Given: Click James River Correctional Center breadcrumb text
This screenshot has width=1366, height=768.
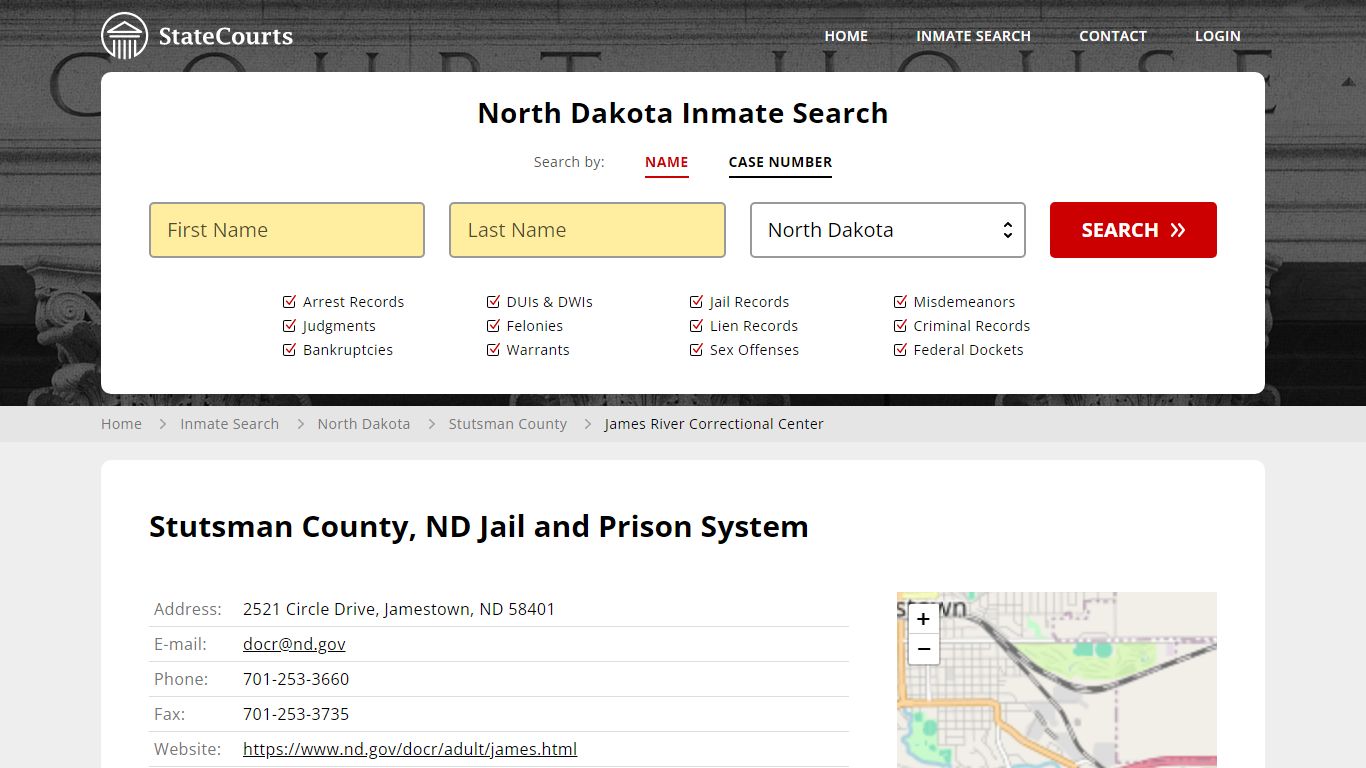Looking at the screenshot, I should point(714,424).
